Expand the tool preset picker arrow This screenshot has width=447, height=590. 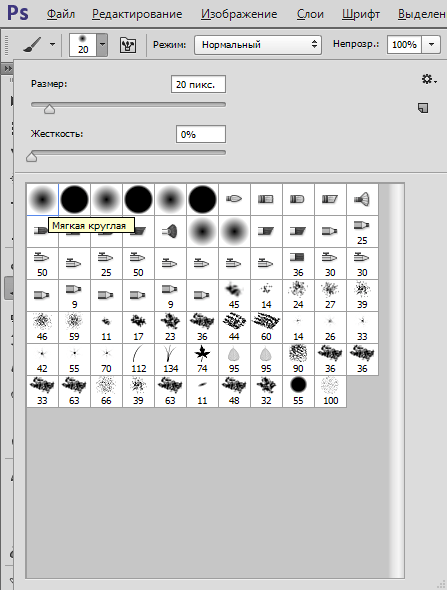click(52, 44)
